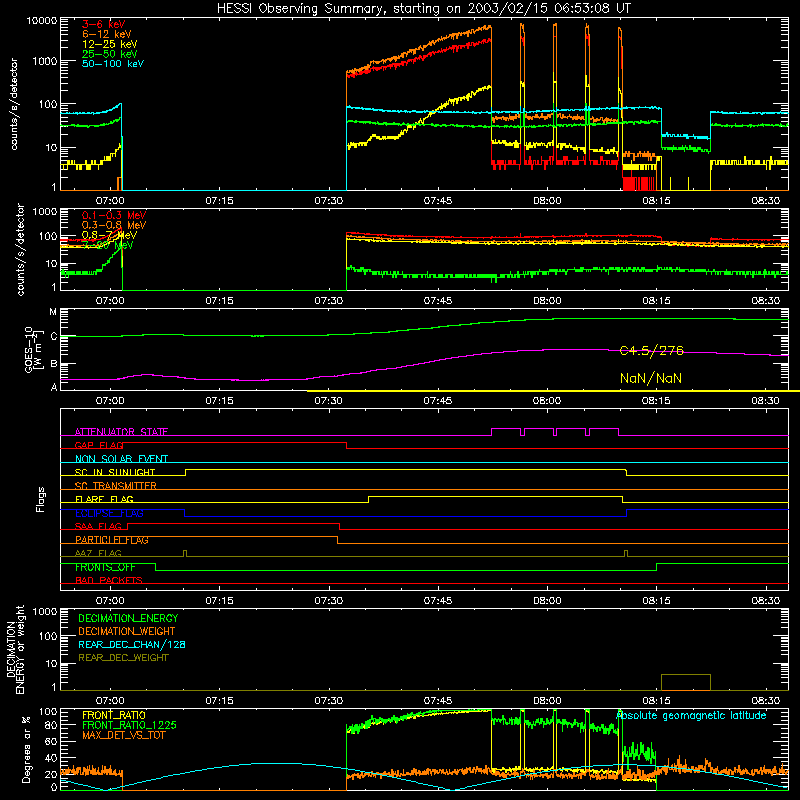Click the NaN/NaN annotation in GOES panel
The image size is (800, 800).
coord(651,379)
